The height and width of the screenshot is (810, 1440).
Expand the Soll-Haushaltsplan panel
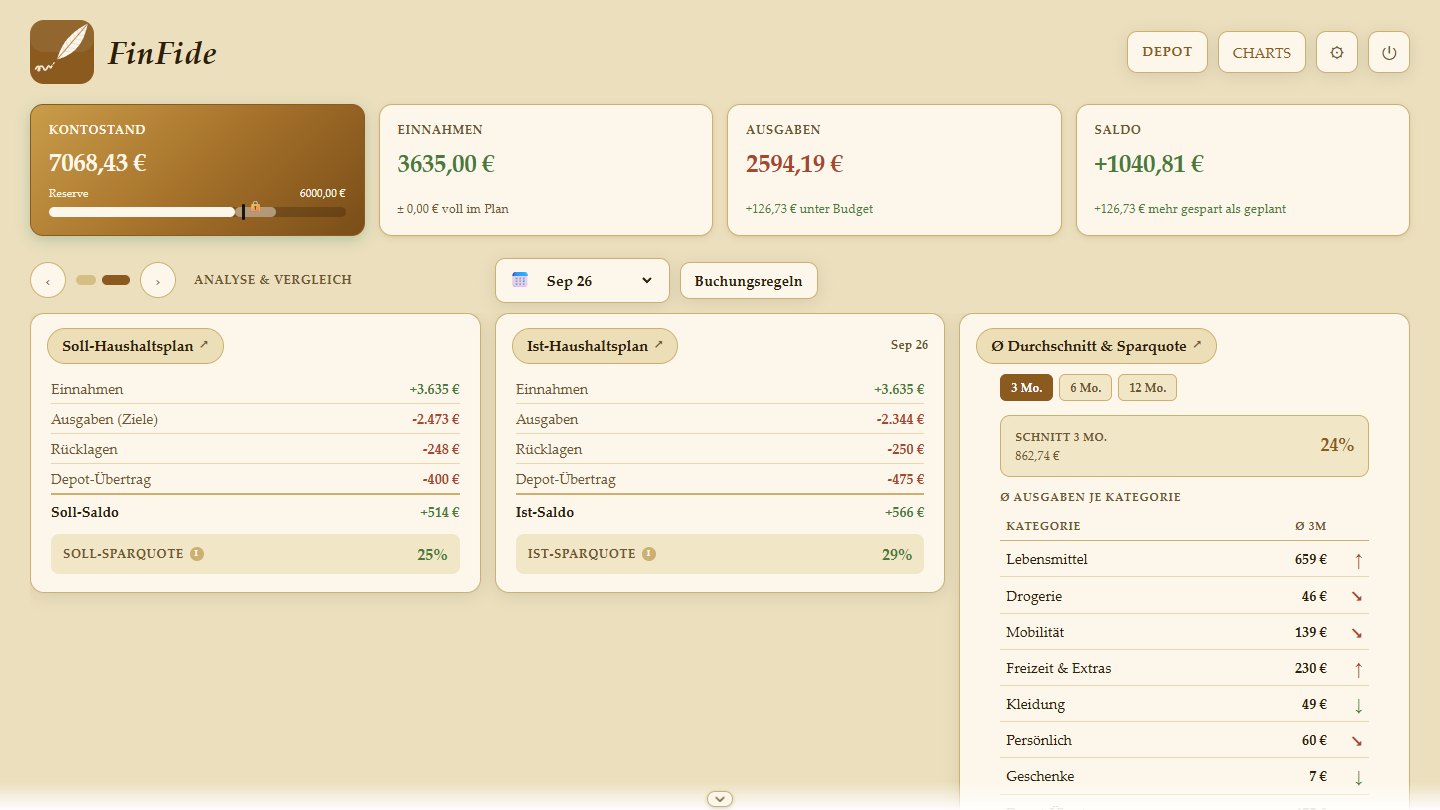pos(135,346)
